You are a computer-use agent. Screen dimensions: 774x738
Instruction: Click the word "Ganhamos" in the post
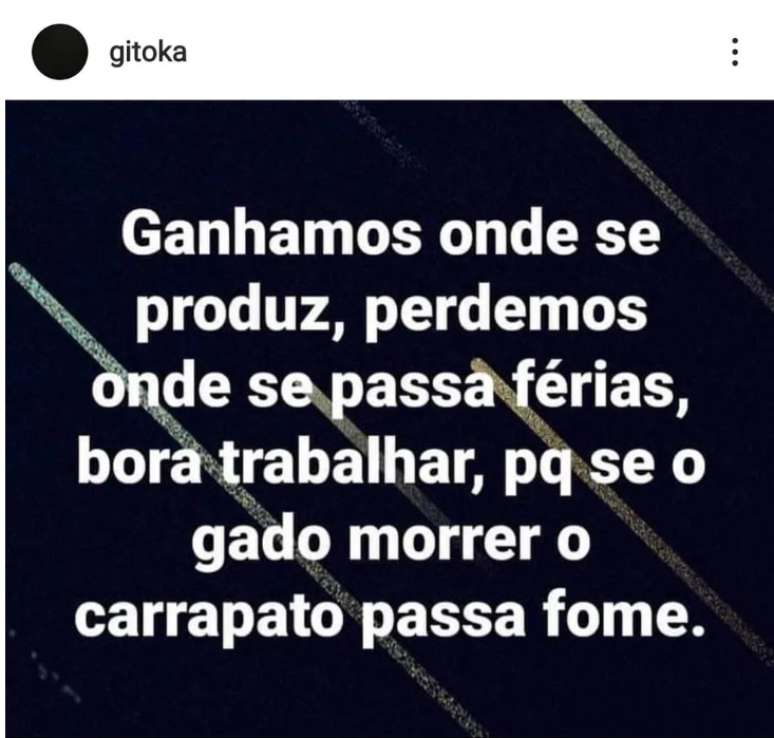pos(271,234)
